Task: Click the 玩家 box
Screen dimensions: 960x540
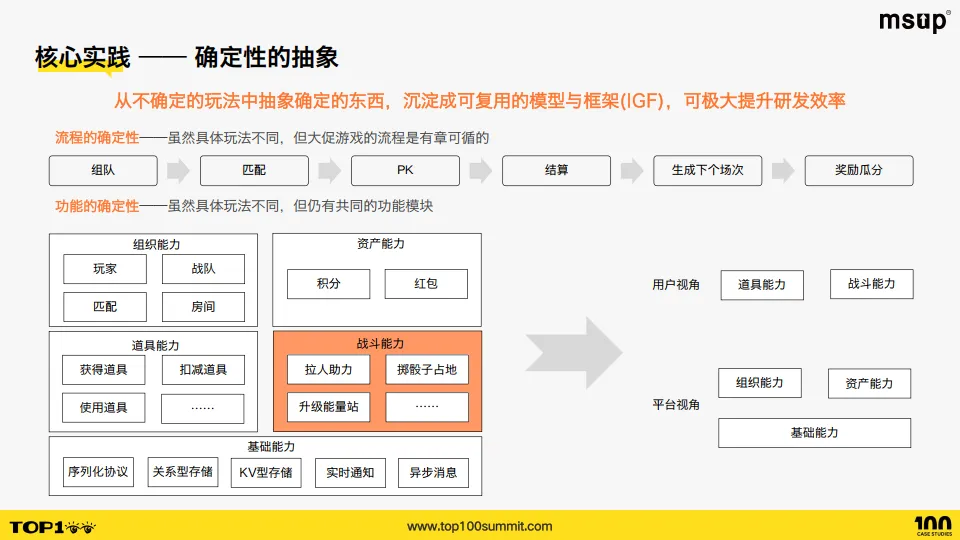Action: 105,269
